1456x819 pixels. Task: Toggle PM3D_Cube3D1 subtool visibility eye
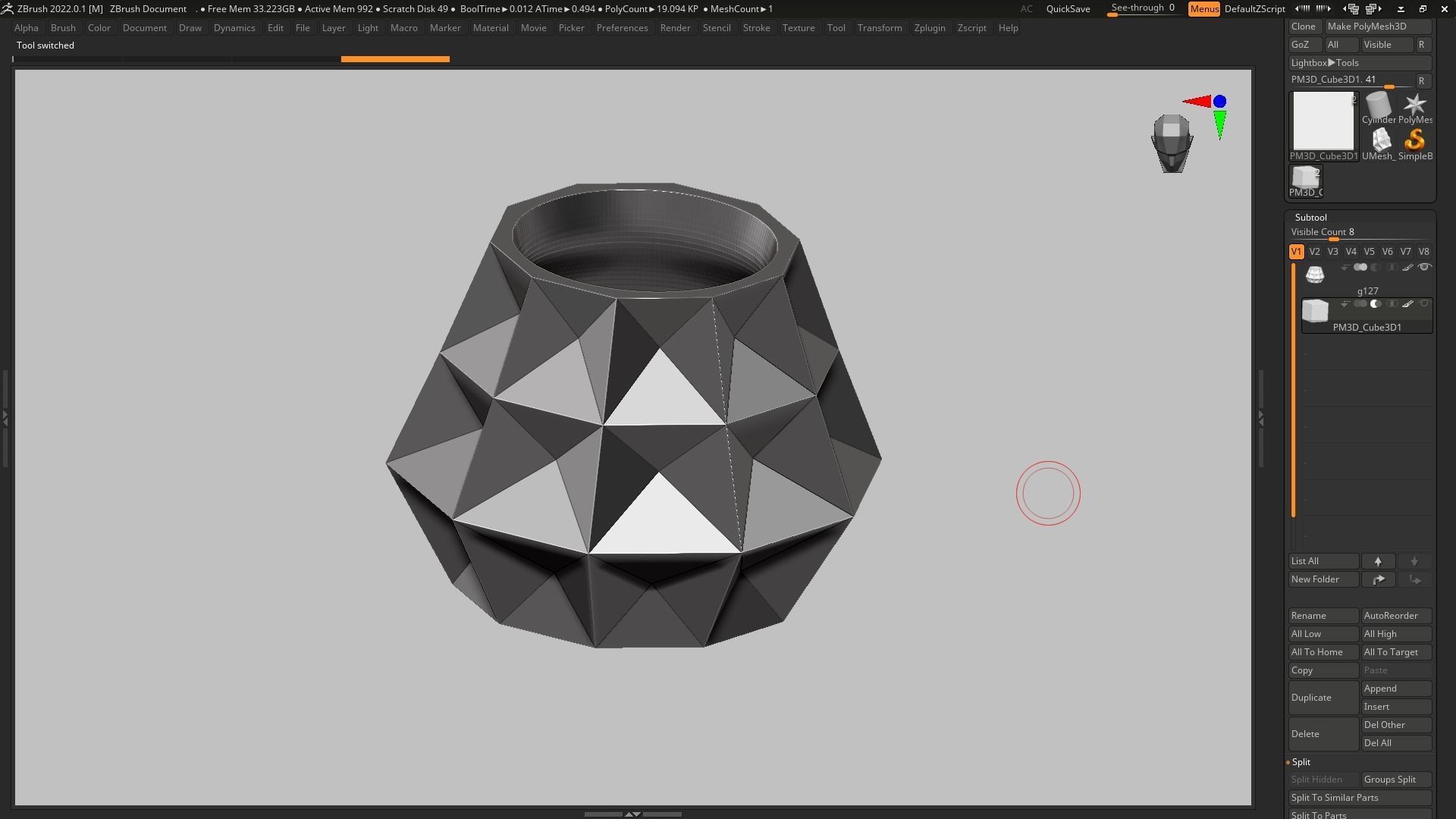pos(1425,303)
